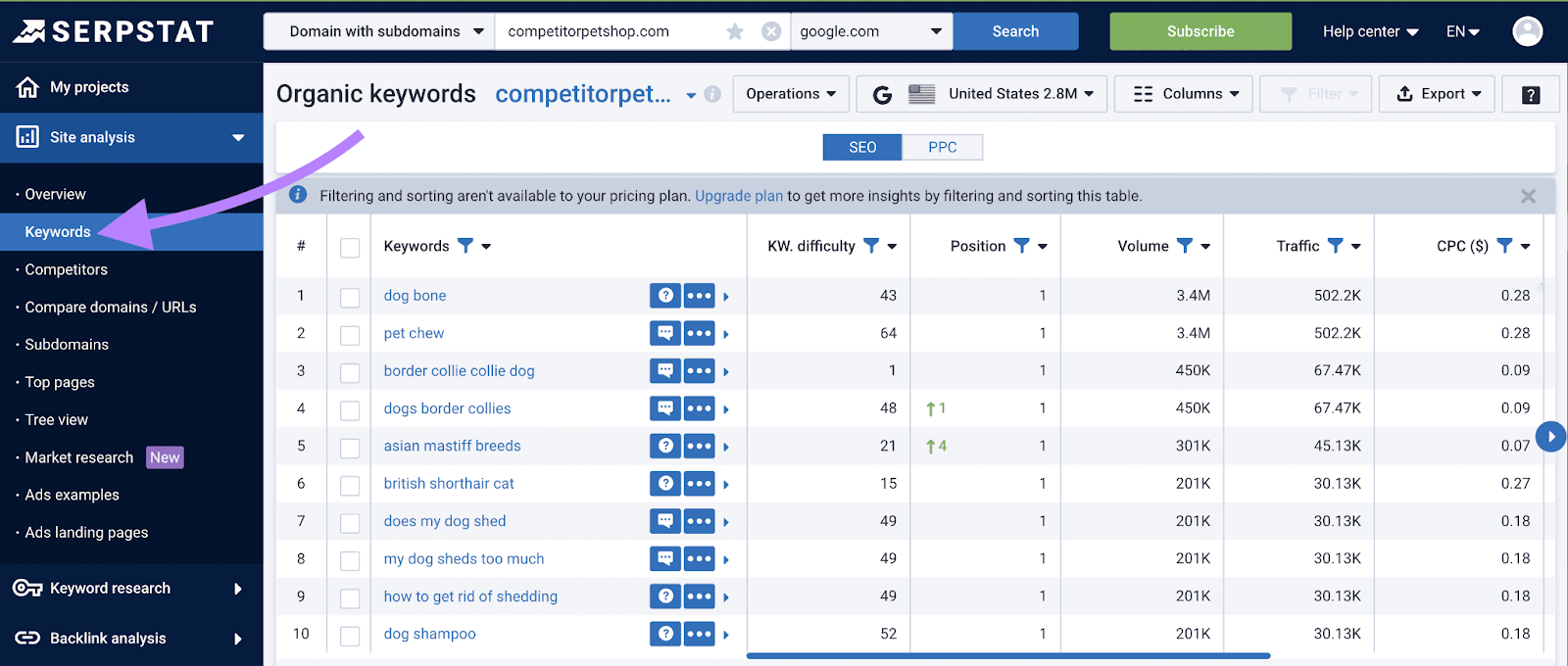Click the Google G search engine icon
This screenshot has width=1568, height=666.
click(x=882, y=94)
